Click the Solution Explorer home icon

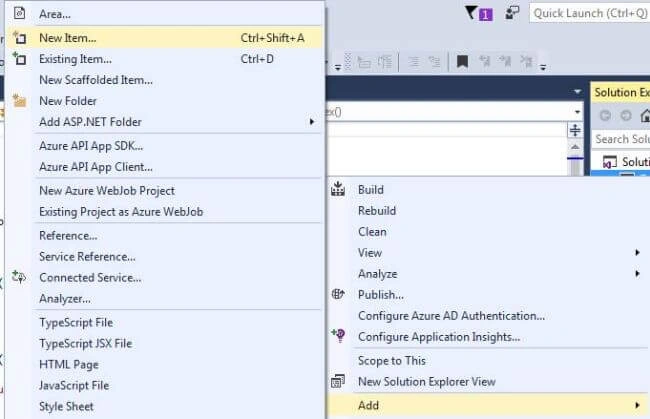point(645,115)
